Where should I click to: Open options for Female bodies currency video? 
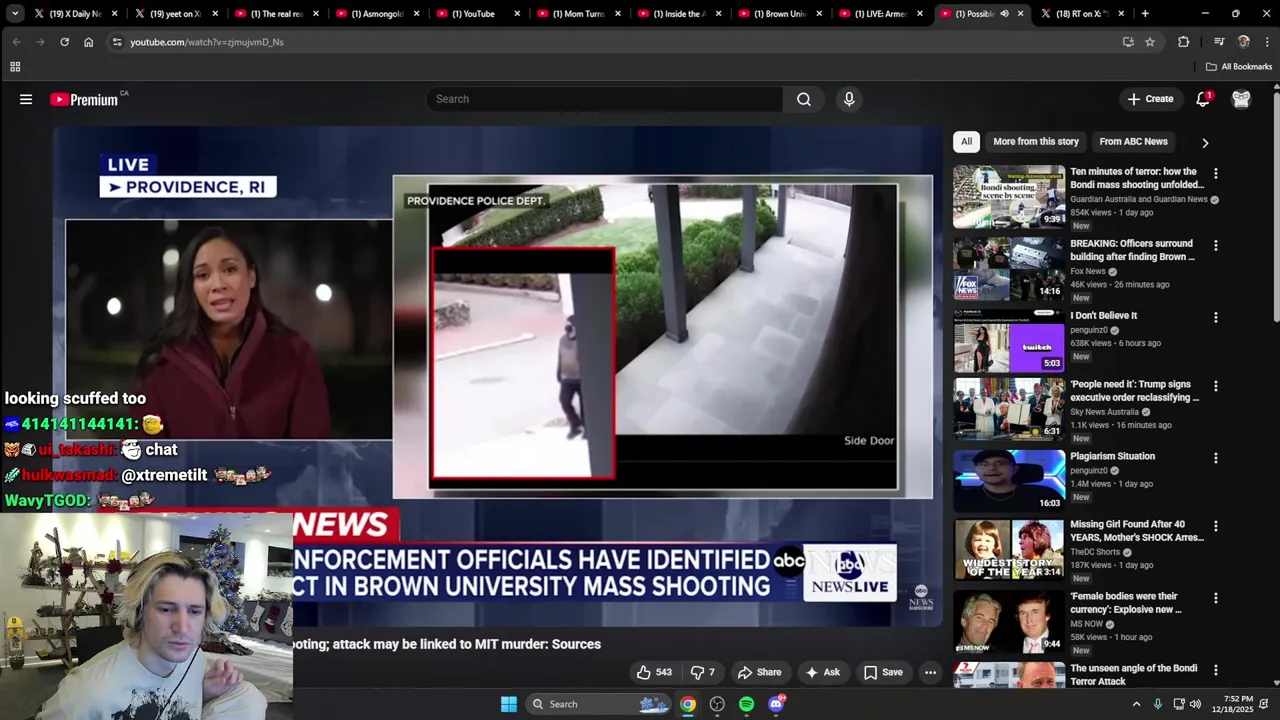(1215, 598)
